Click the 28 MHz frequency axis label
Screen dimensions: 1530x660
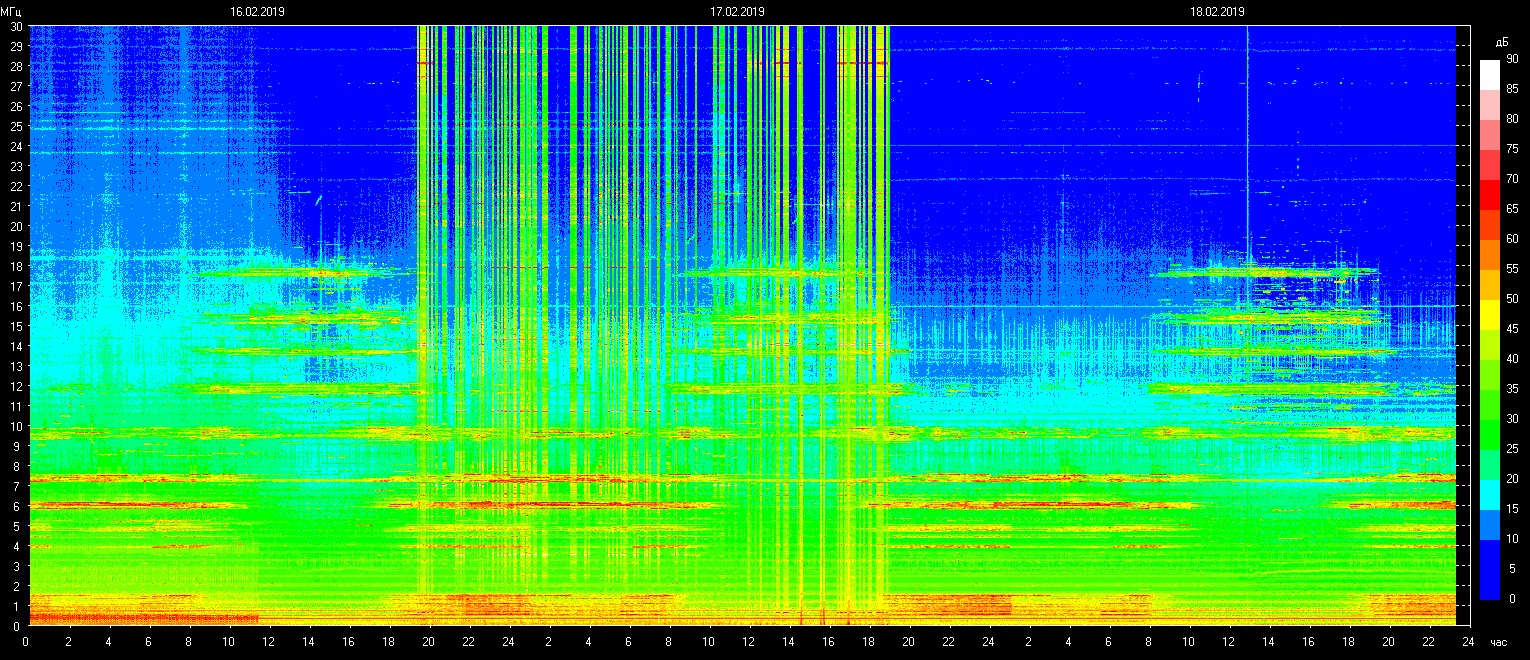click(16, 67)
